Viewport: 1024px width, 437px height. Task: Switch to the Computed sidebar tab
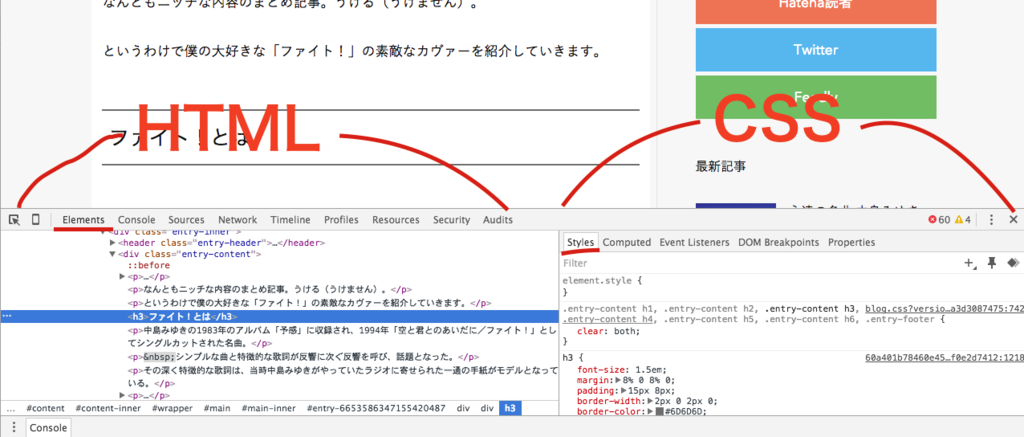(627, 242)
